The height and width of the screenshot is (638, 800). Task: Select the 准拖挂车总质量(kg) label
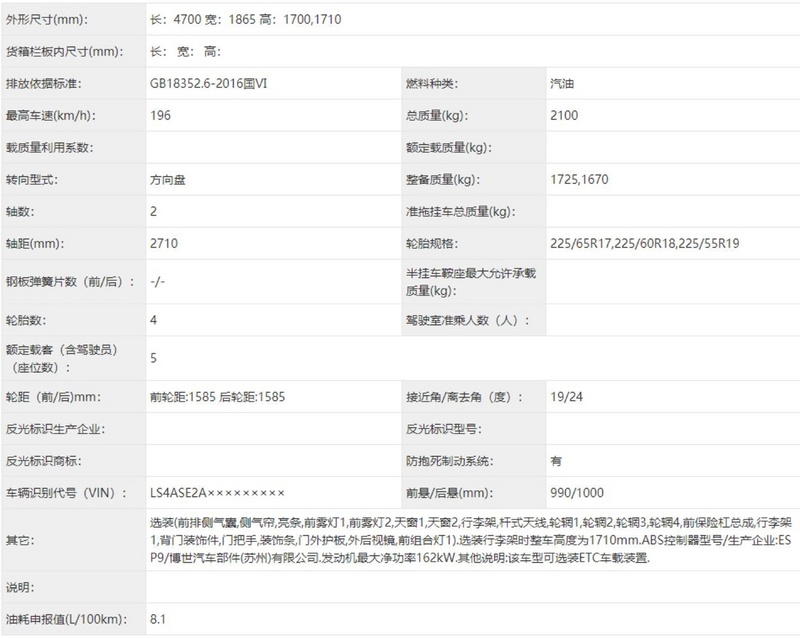click(x=460, y=211)
